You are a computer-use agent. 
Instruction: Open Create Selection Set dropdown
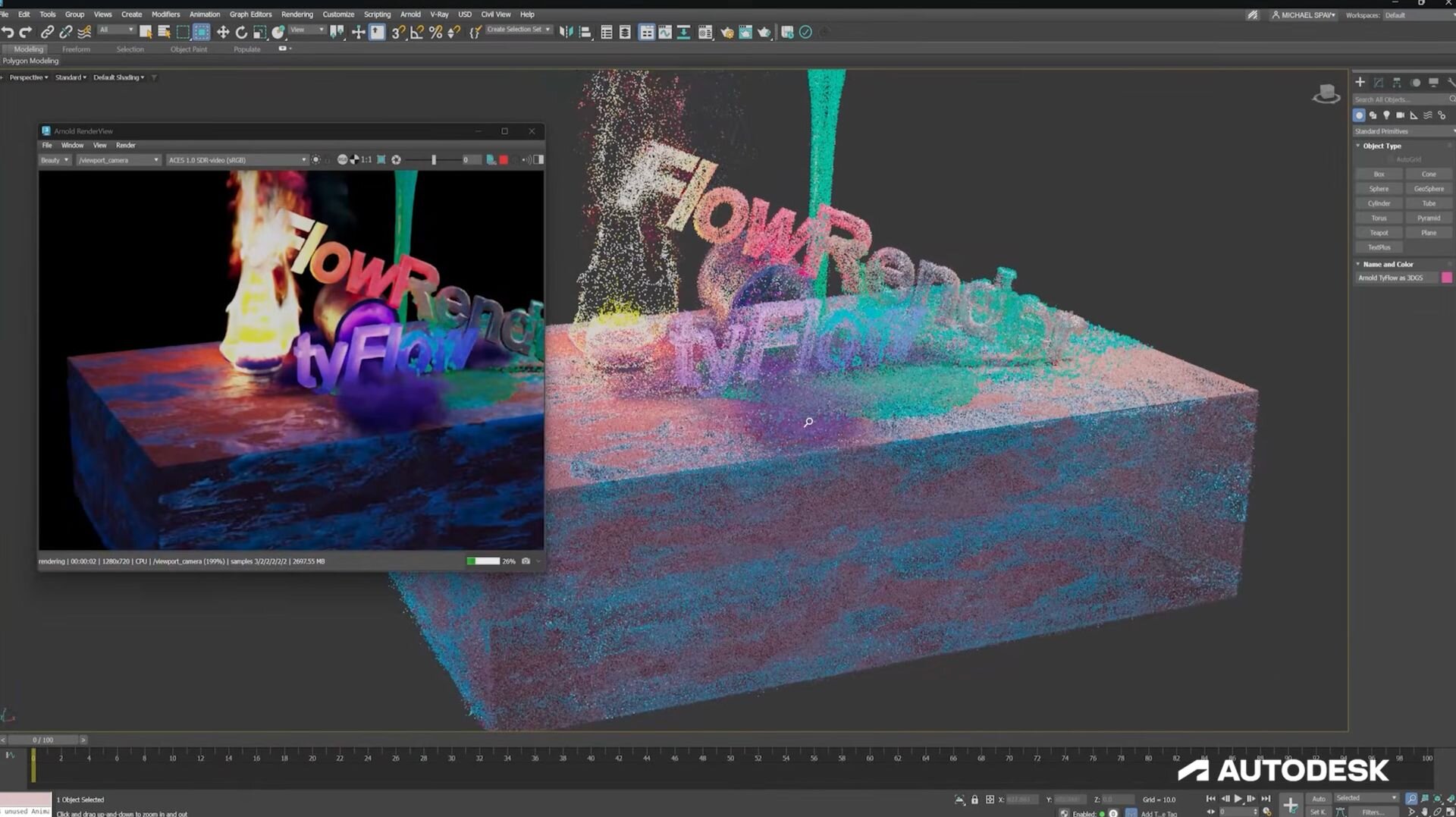coord(519,30)
